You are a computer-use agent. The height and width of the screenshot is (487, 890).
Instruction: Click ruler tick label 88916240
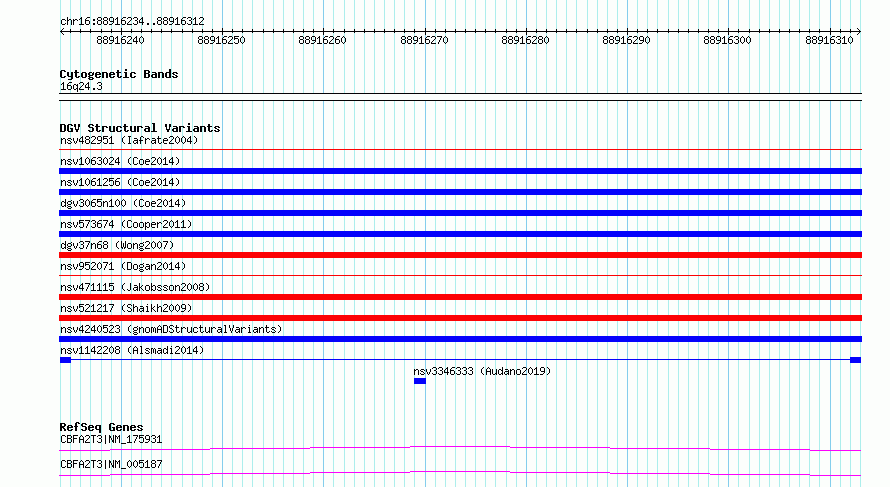[x=120, y=40]
